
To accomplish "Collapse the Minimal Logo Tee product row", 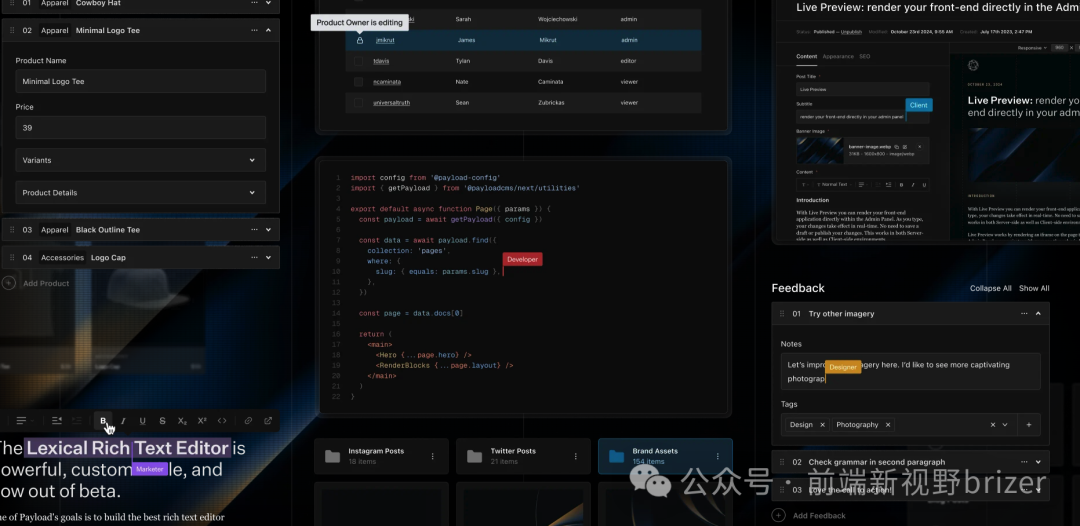I will 269,30.
